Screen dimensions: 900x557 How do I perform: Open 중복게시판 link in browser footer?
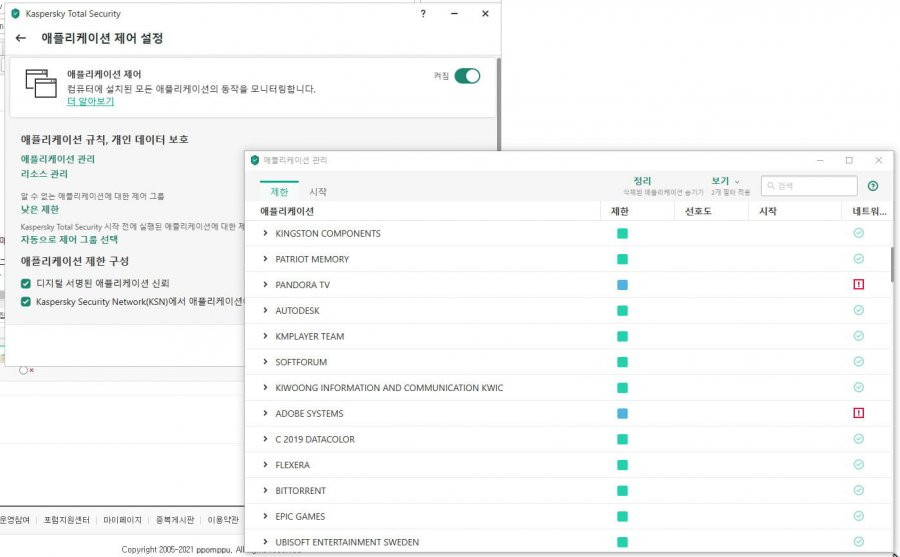pos(175,520)
